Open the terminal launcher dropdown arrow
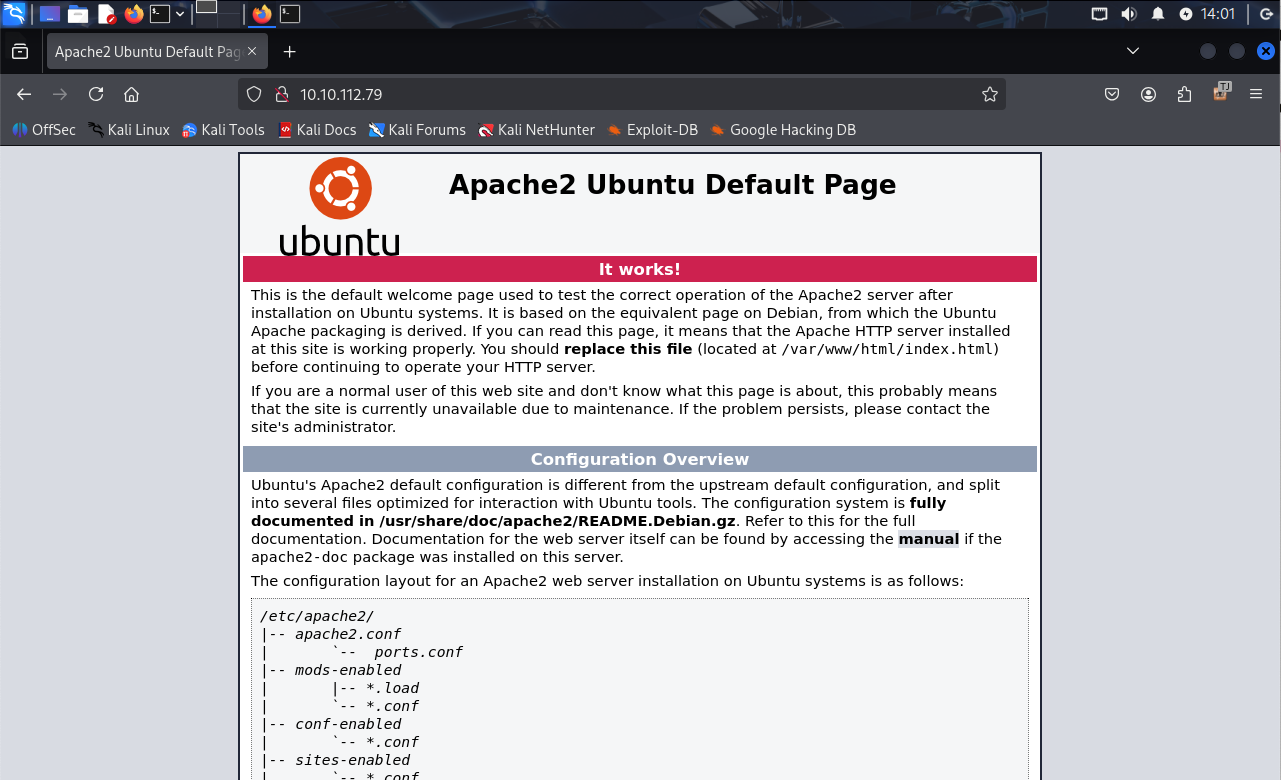Screen dimensions: 1281x780 [180, 14]
